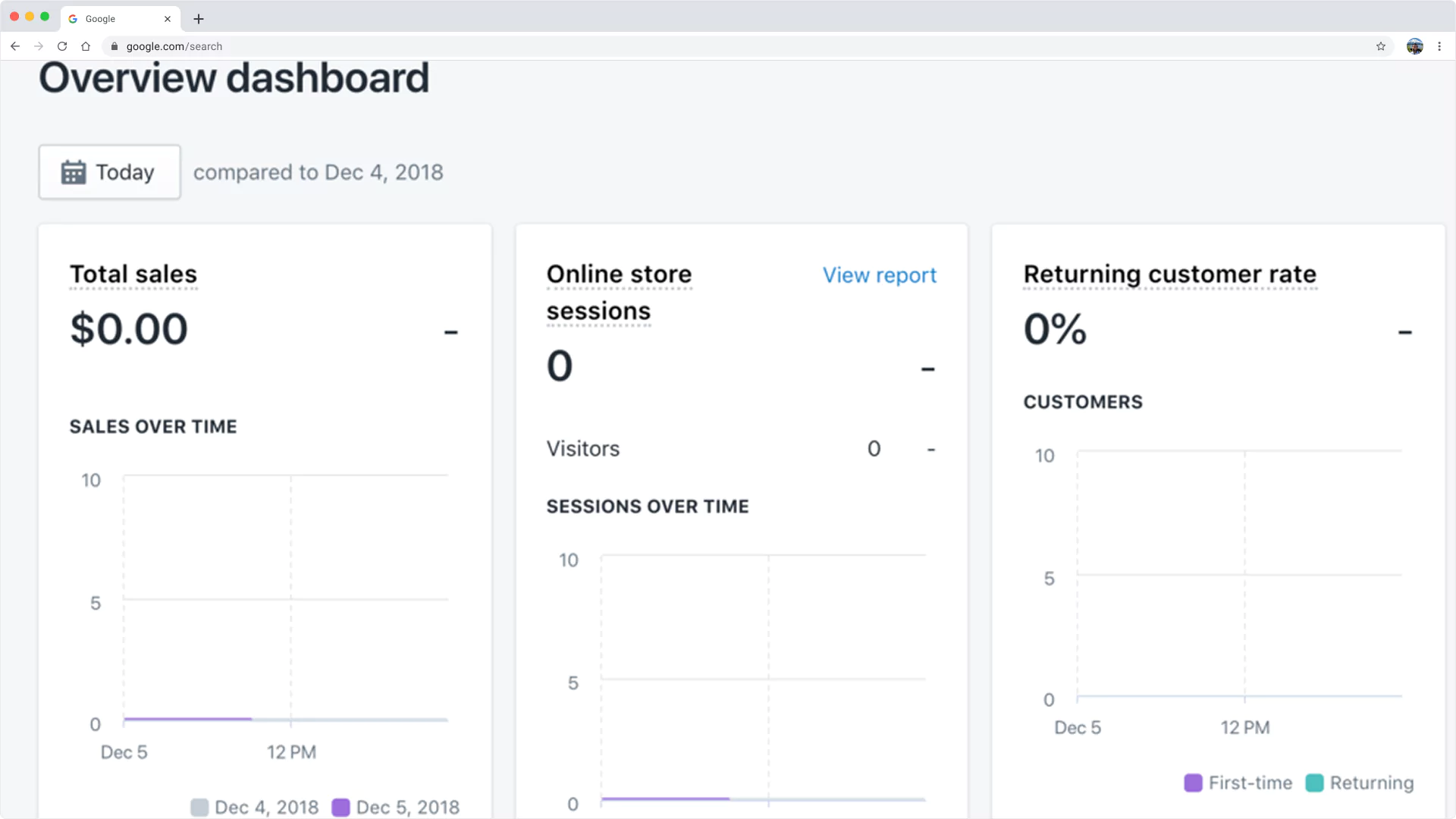The image size is (1456, 819).
Task: Open the profile avatar menu
Action: pos(1414,46)
